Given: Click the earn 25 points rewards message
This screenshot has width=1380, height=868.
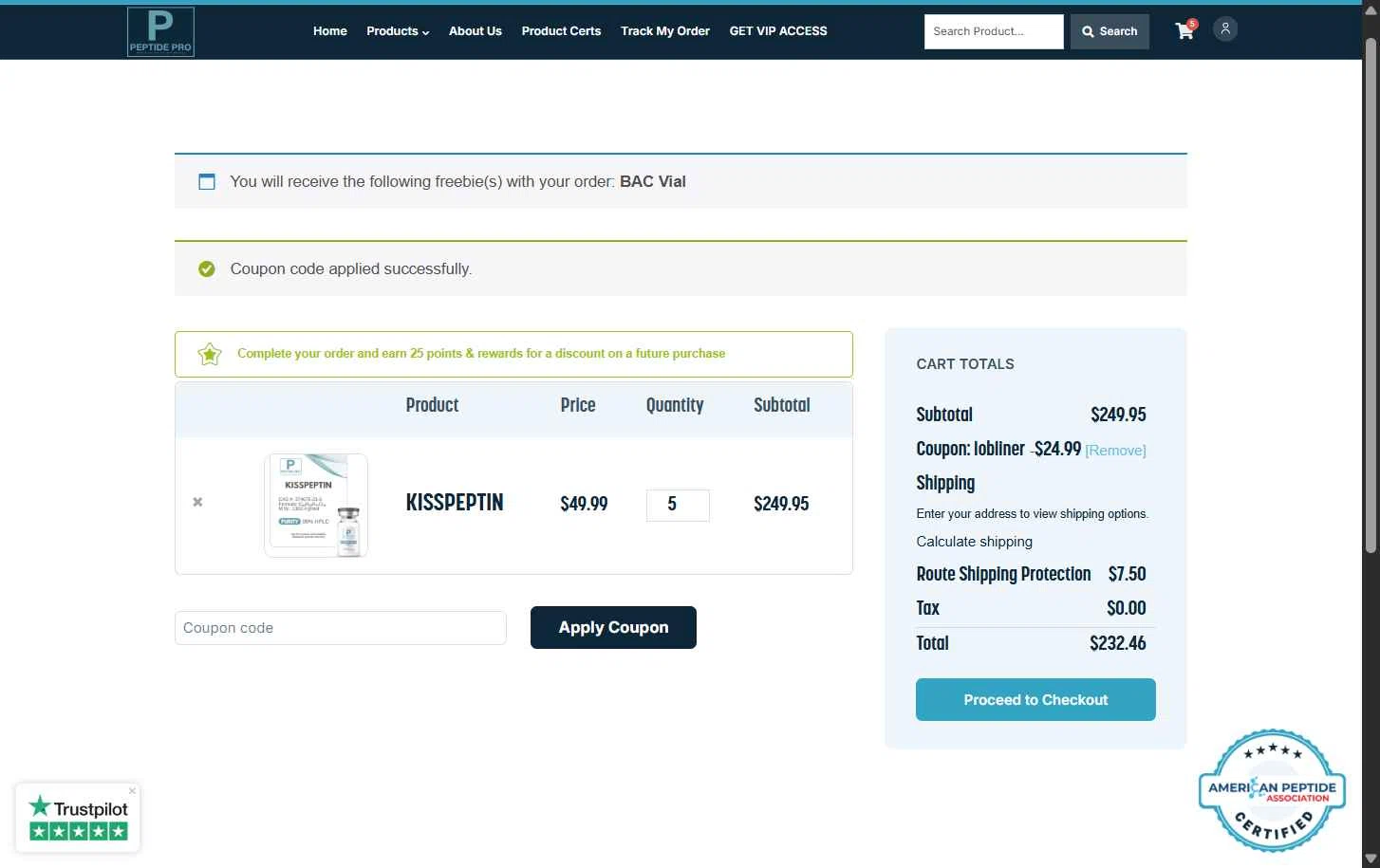Looking at the screenshot, I should pos(481,353).
